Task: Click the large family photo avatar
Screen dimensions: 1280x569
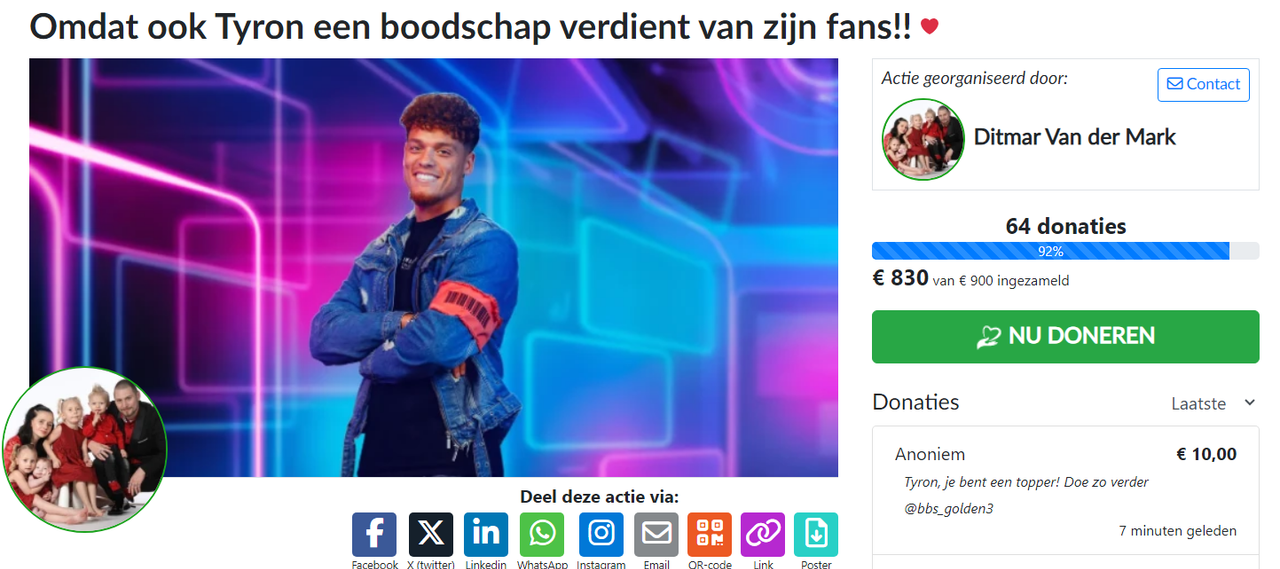Action: click(84, 449)
